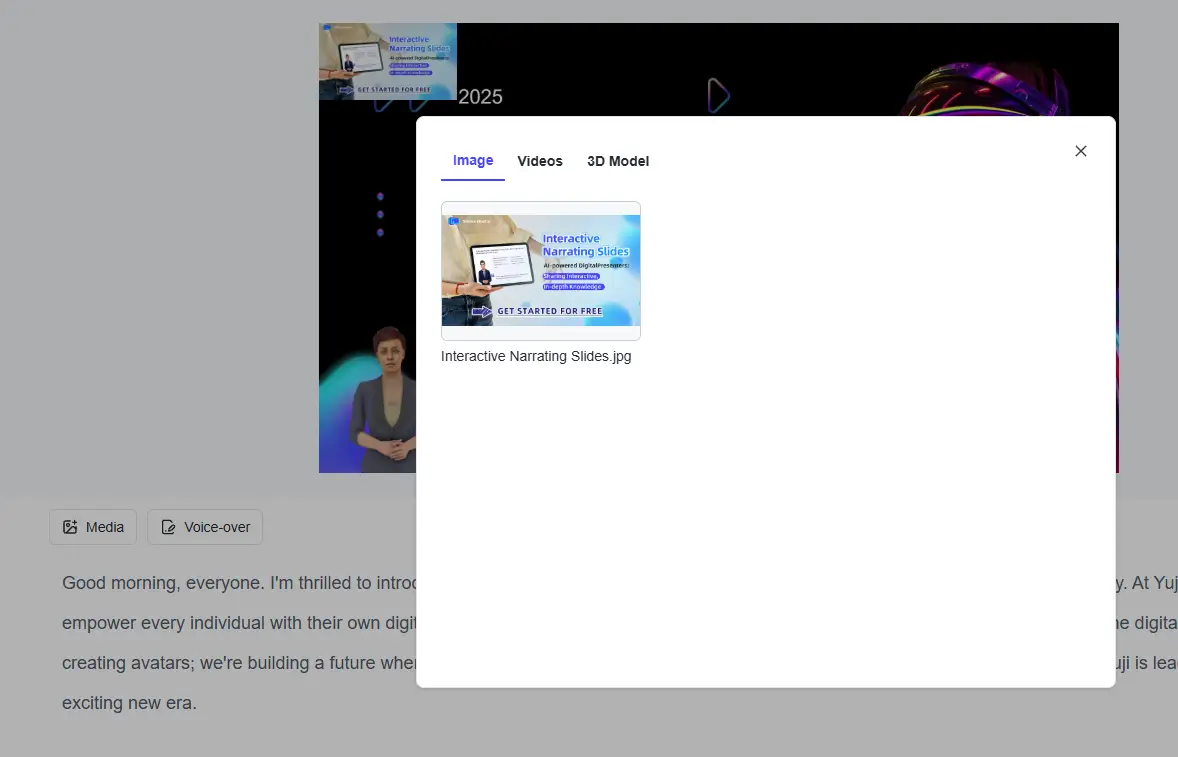Open the Voice-over button
The image size is (1178, 757).
click(205, 527)
